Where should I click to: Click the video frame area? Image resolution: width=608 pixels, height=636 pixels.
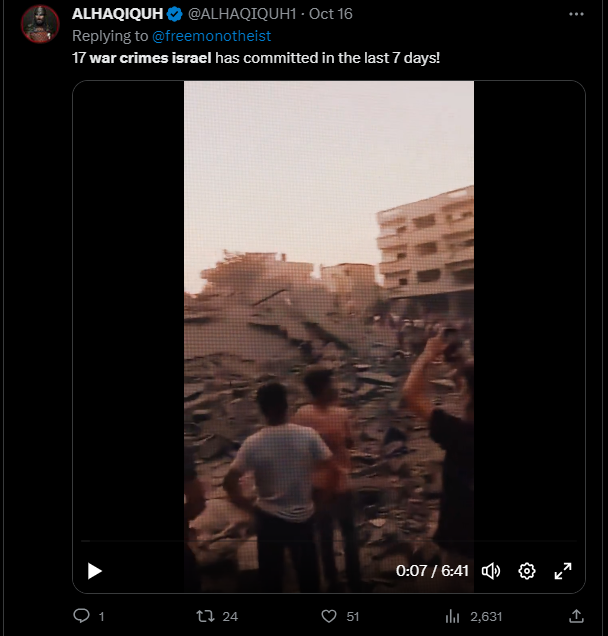tap(329, 300)
